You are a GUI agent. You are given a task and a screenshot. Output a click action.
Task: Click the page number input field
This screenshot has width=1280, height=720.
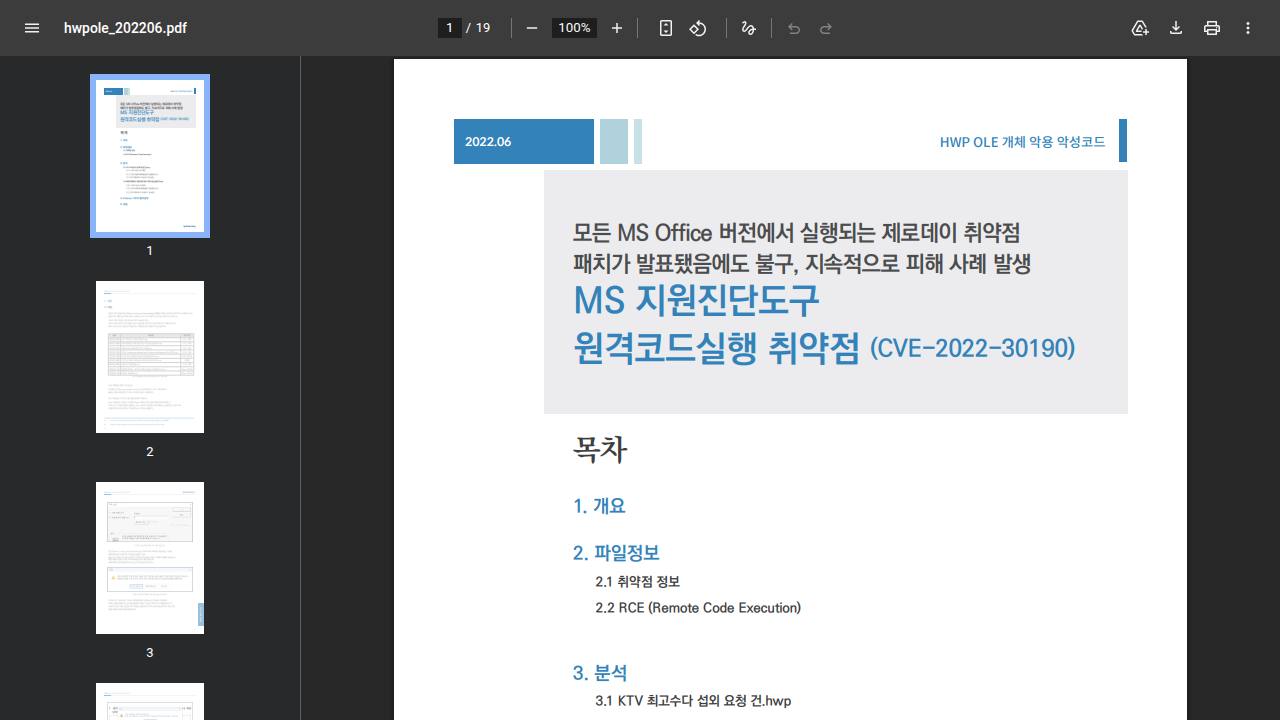point(450,28)
